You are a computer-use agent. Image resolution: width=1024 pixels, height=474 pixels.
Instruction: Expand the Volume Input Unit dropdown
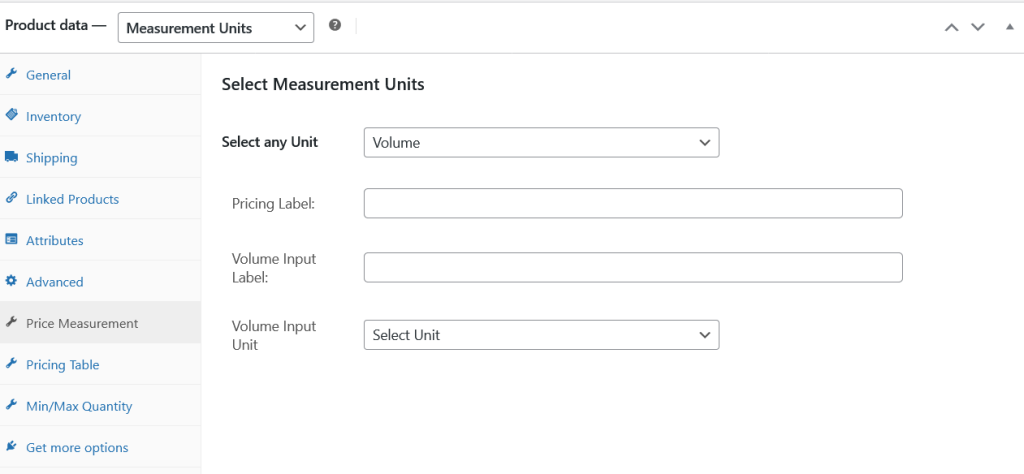coord(541,335)
